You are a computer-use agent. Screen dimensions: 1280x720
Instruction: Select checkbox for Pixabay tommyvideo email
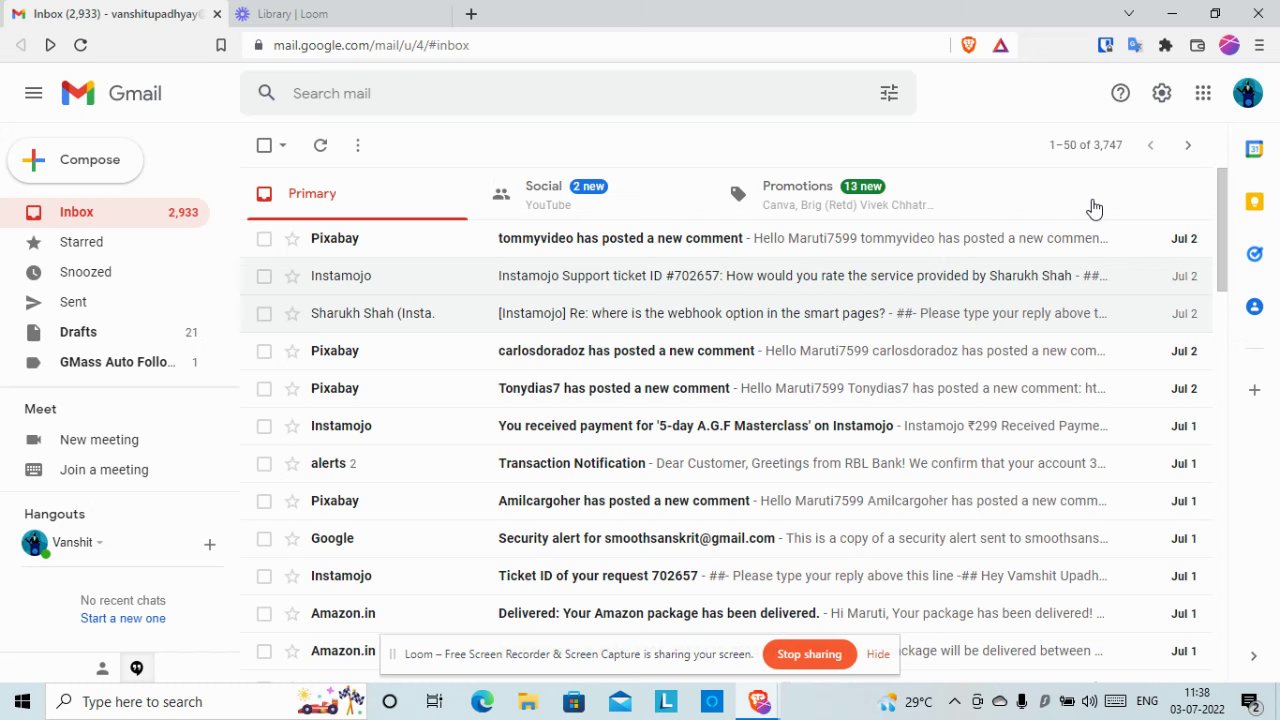tap(264, 238)
